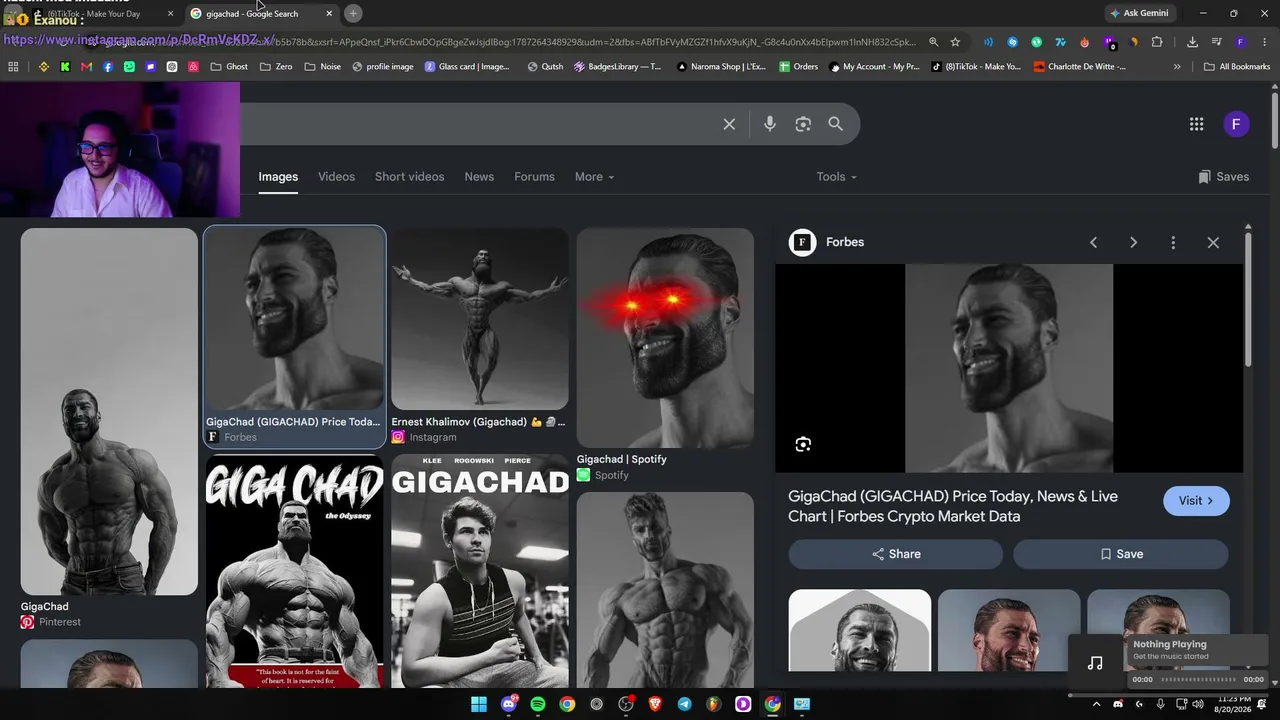1280x720 pixels.
Task: Open Google Lens search by image
Action: tap(803, 124)
